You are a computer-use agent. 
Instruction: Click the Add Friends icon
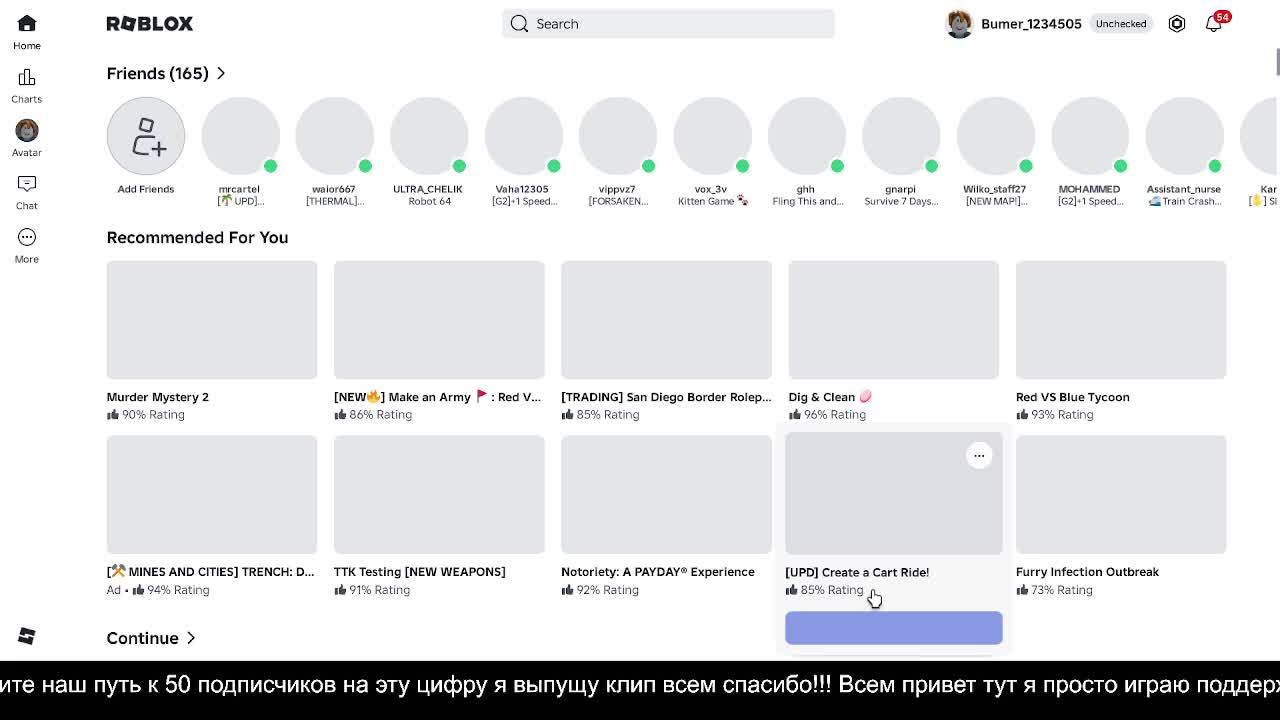(x=146, y=137)
